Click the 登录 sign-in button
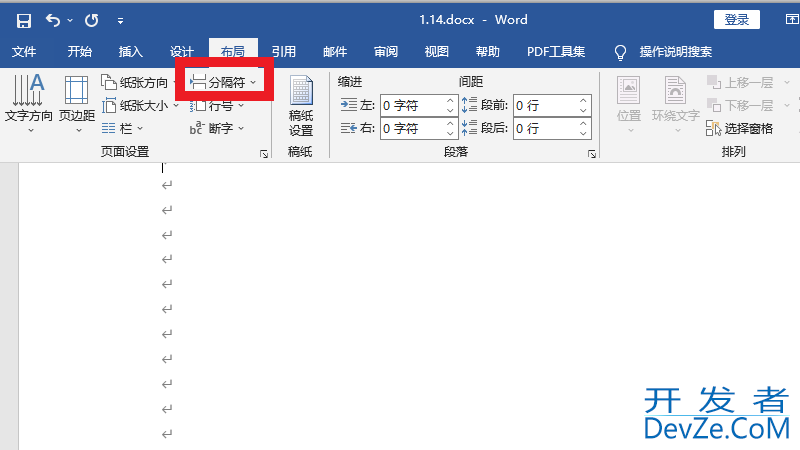This screenshot has width=800, height=450. [x=737, y=20]
